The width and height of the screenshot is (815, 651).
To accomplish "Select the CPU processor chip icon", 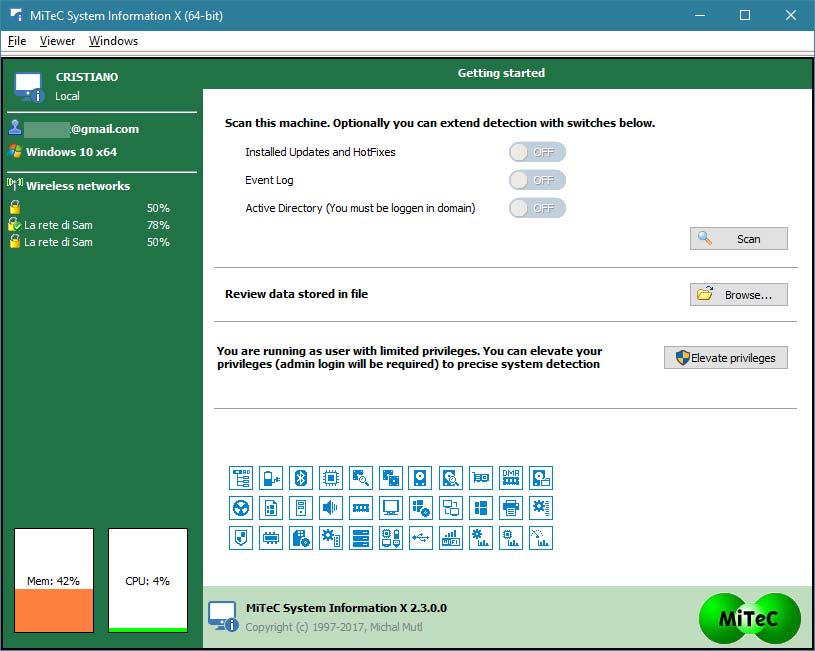I will [x=331, y=478].
